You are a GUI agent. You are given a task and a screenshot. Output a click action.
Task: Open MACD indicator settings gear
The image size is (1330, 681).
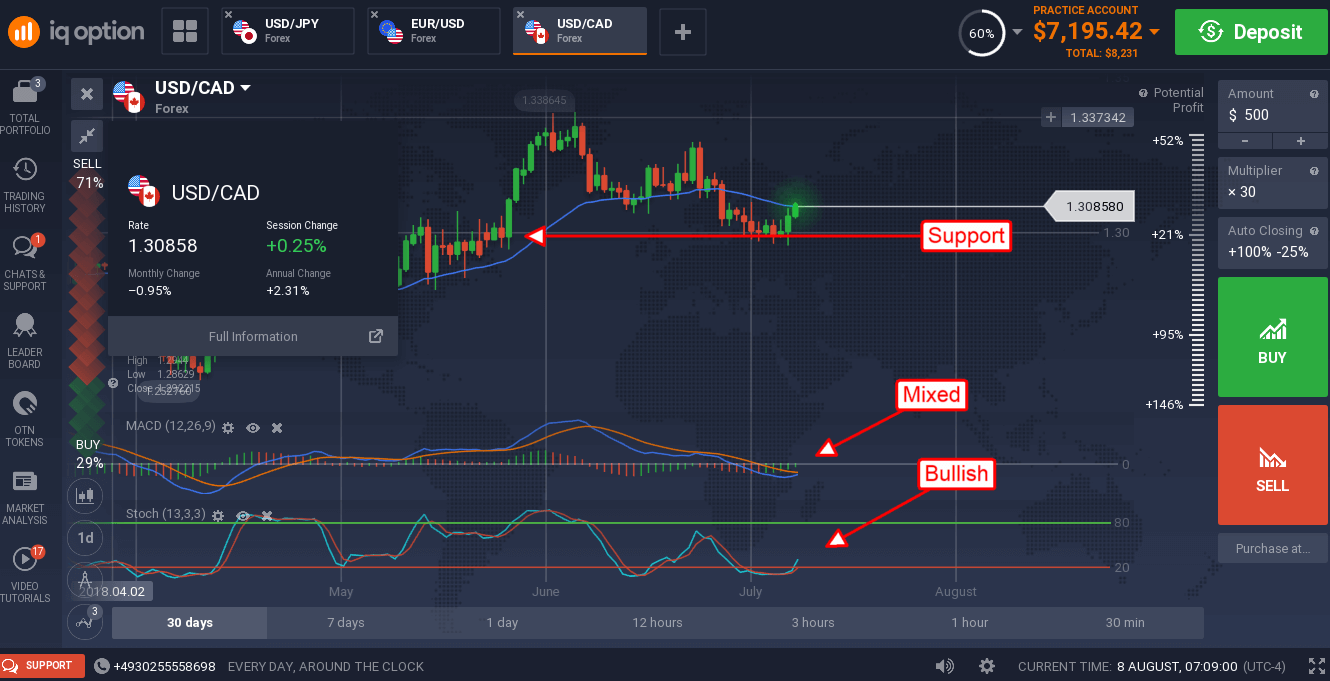(228, 427)
